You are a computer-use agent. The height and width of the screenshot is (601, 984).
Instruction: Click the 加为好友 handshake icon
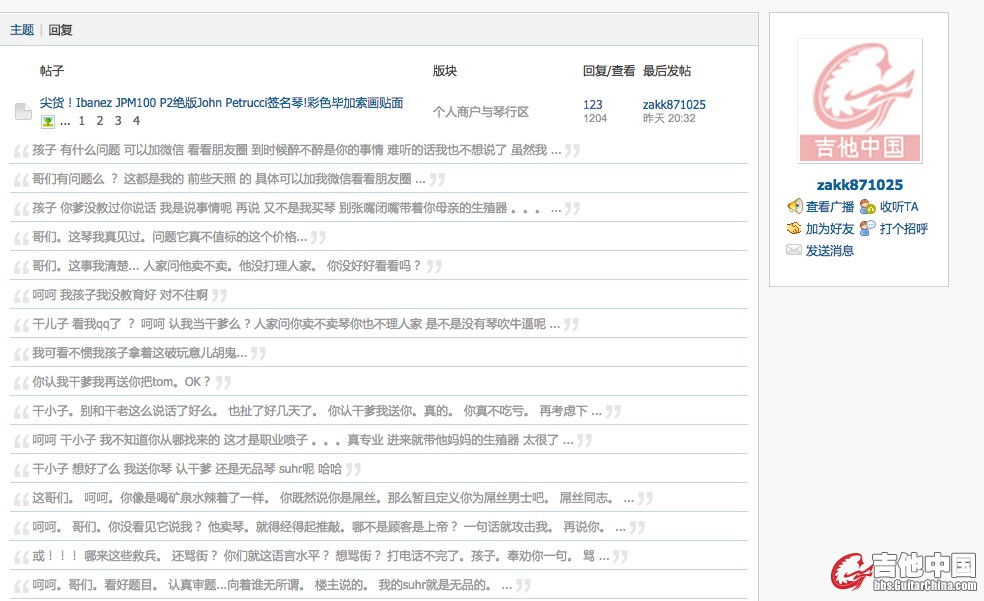tap(795, 229)
